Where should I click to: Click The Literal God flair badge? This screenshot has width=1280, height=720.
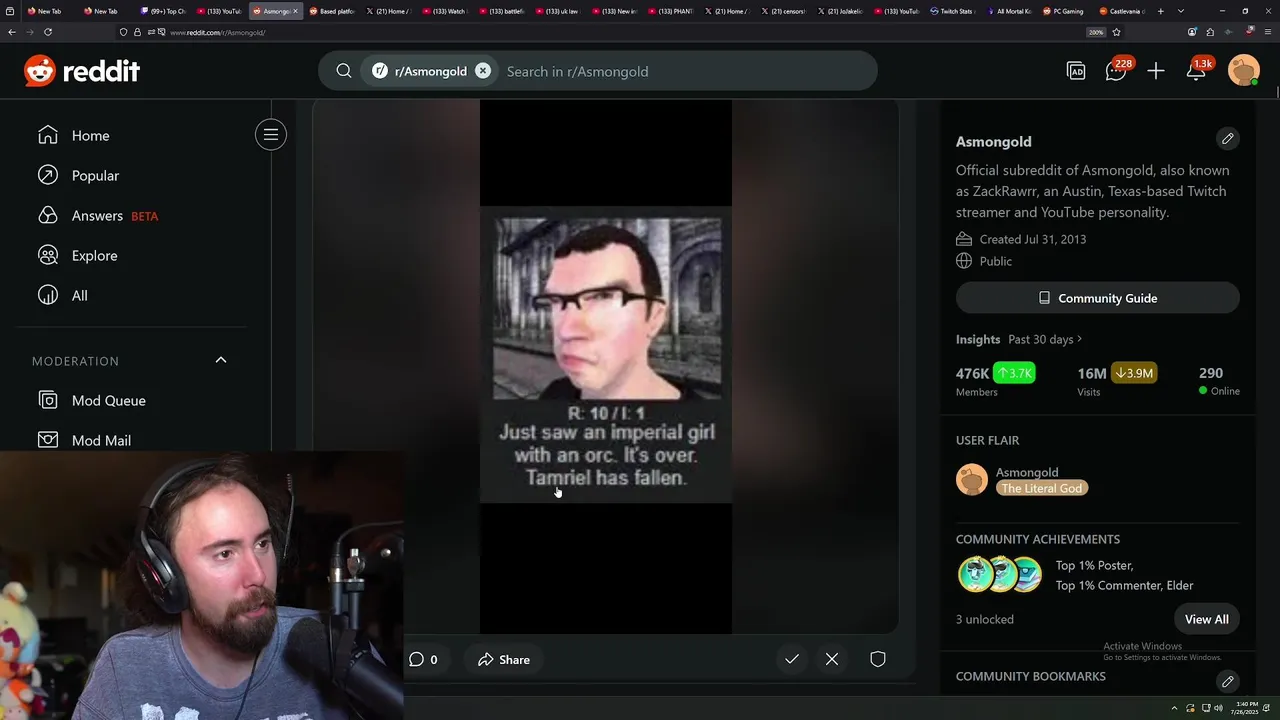coord(1041,488)
